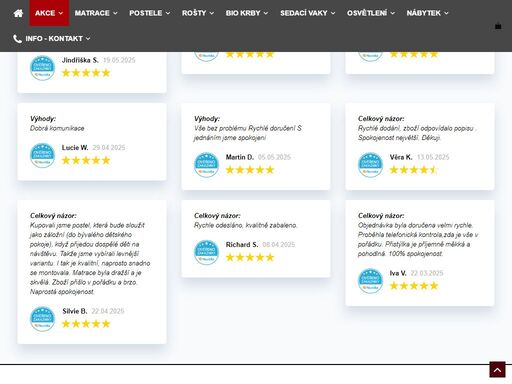Expand the MATRACE dropdown arrow
The width and height of the screenshot is (512, 384).
tap(115, 13)
